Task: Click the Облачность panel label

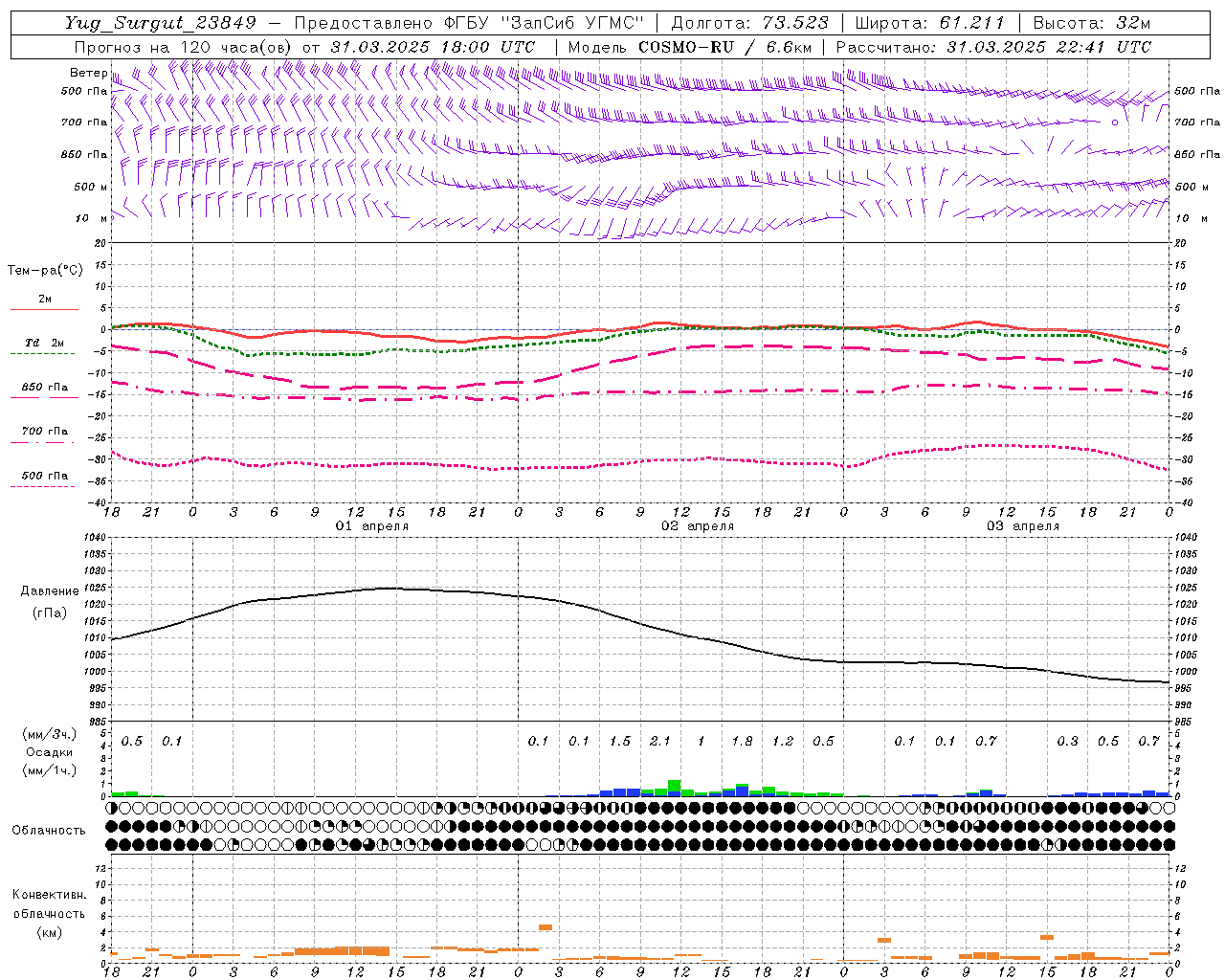Action: click(49, 831)
